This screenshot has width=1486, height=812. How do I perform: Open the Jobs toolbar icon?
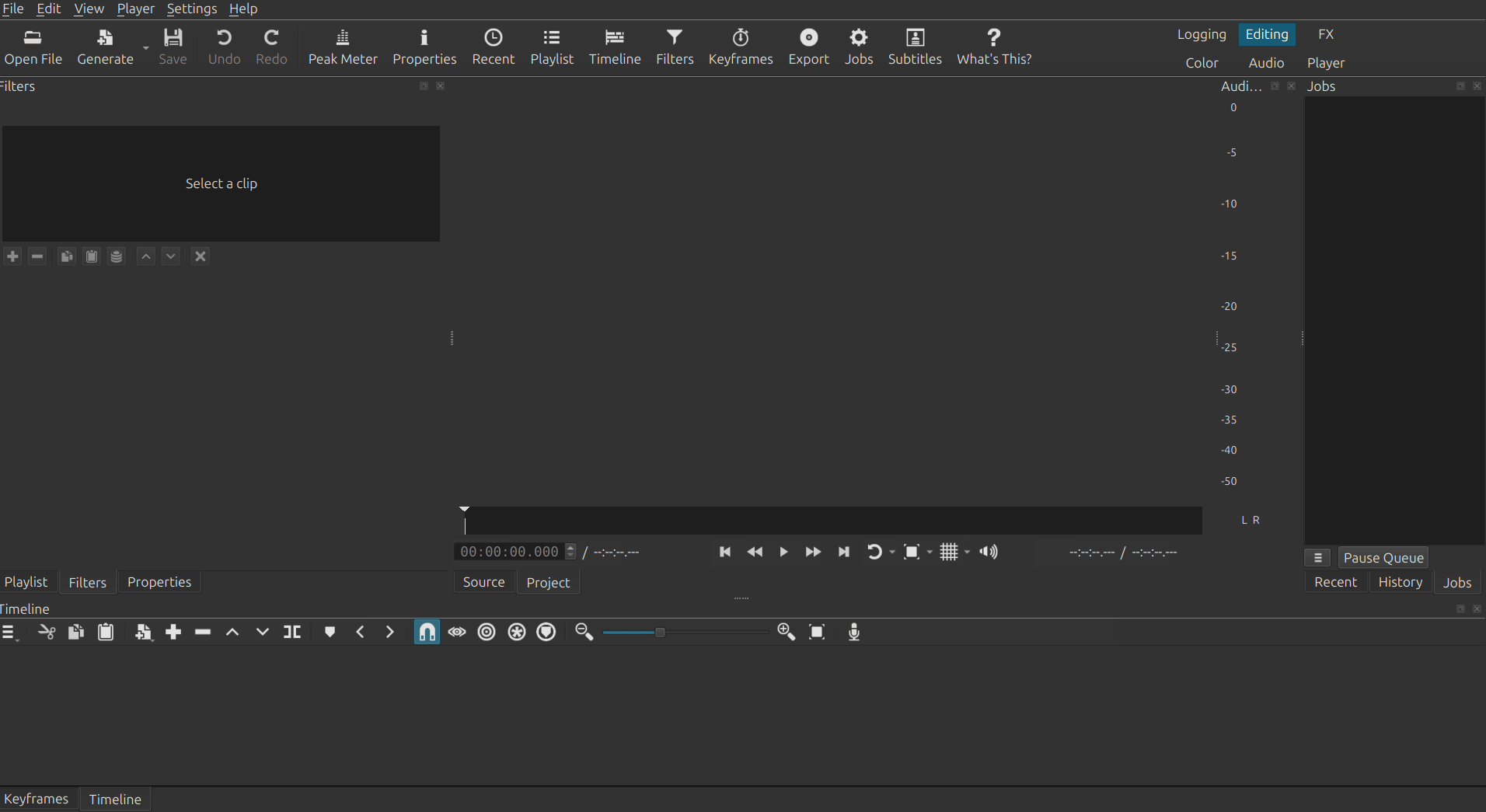pyautogui.click(x=859, y=47)
